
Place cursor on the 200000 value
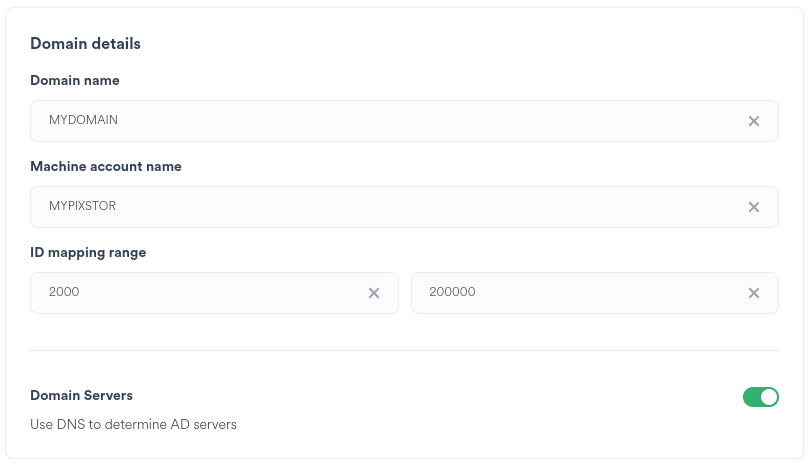[452, 293]
